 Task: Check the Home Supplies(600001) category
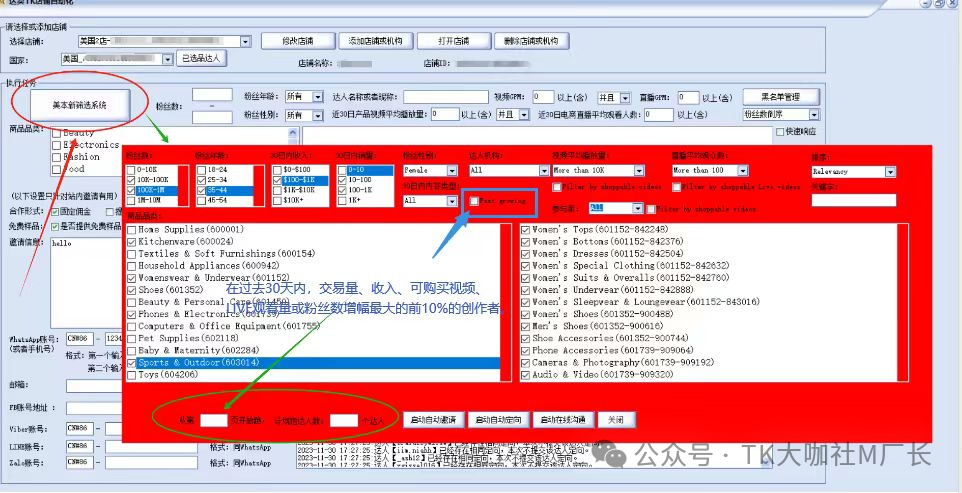pos(133,229)
